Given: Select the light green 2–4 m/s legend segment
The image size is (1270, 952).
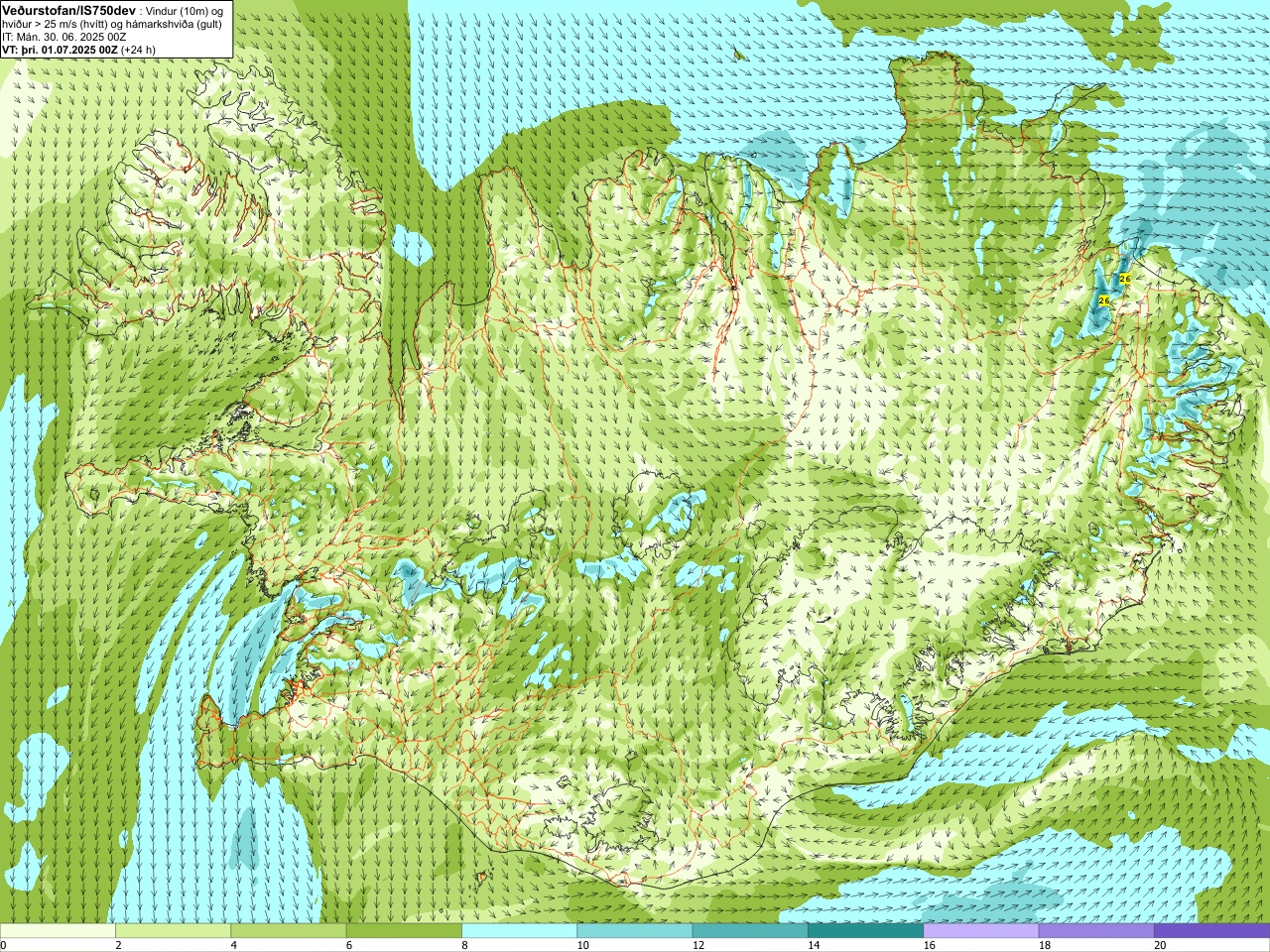Looking at the screenshot, I should (173, 931).
